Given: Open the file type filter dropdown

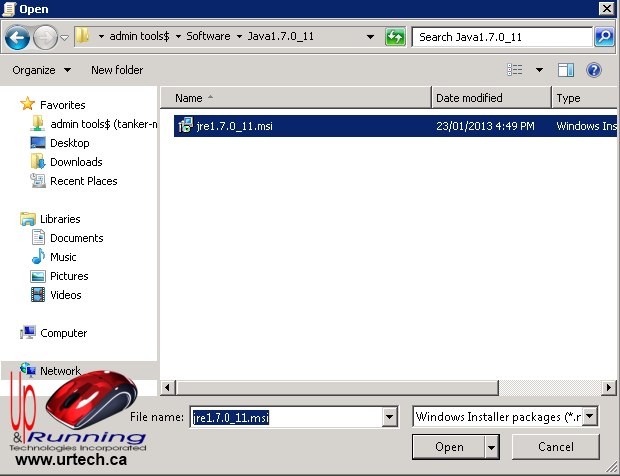Looking at the screenshot, I should click(590, 416).
